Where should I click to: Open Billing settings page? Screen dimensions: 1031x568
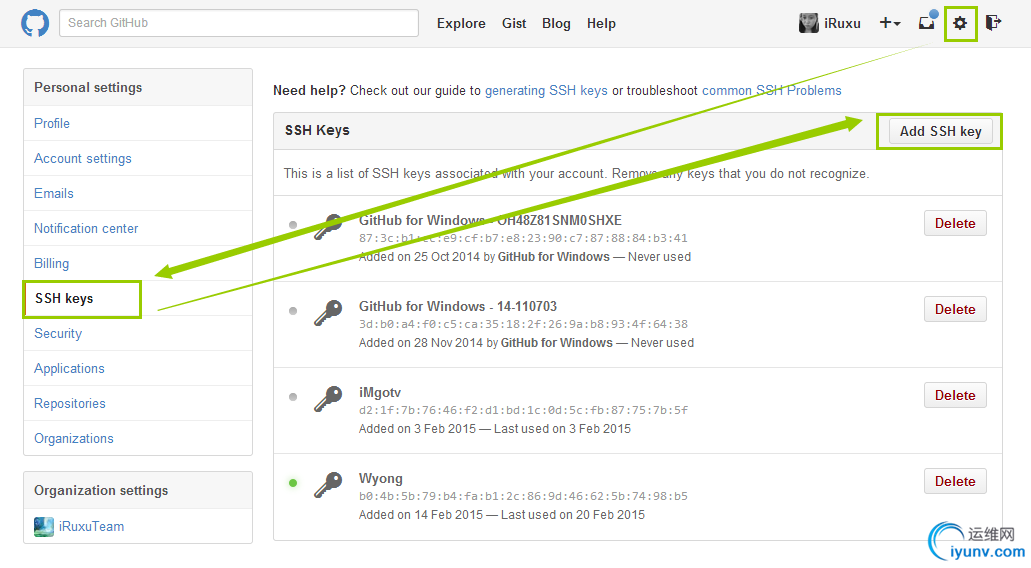point(51,264)
